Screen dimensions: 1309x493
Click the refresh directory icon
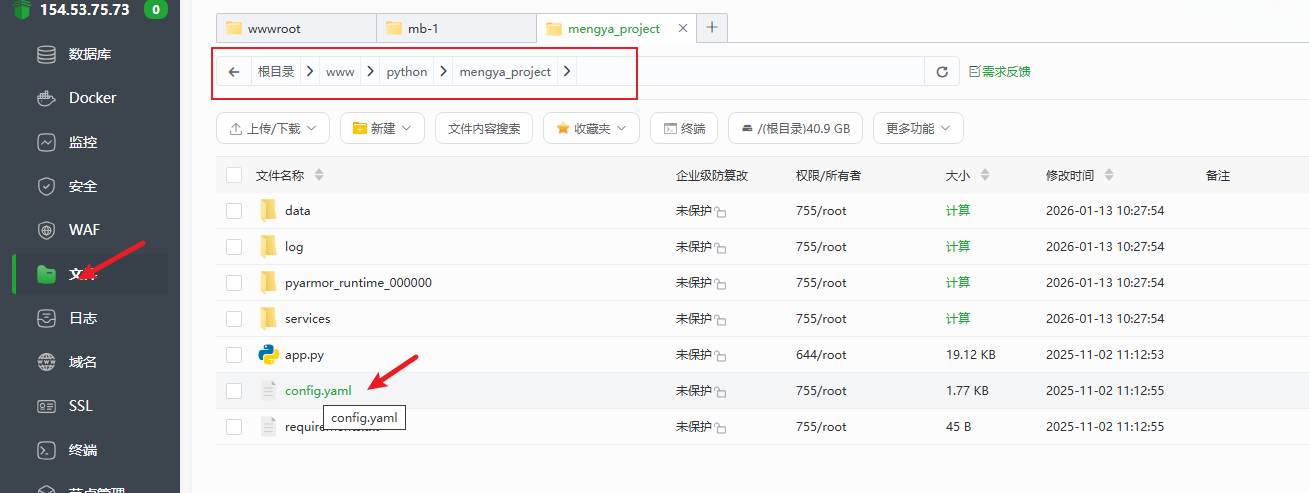point(941,72)
